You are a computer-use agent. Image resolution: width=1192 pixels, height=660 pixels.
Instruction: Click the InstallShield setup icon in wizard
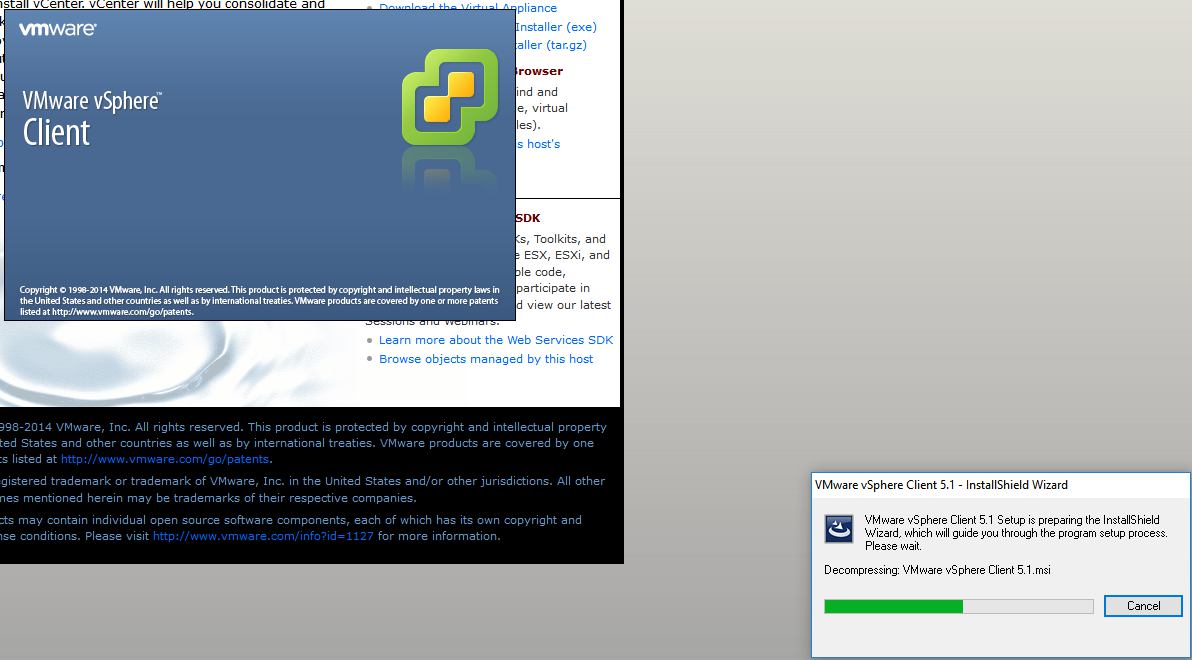pyautogui.click(x=839, y=528)
